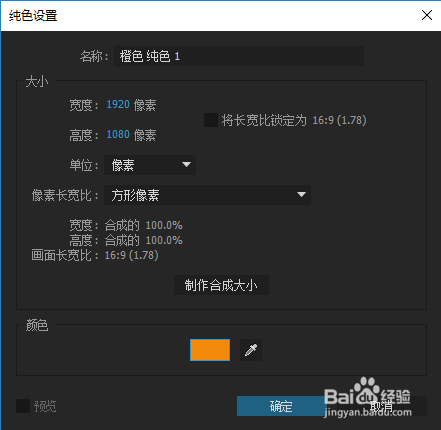Screen dimensions: 441x430
Task: Click the 制作合成大小 button
Action: point(221,285)
